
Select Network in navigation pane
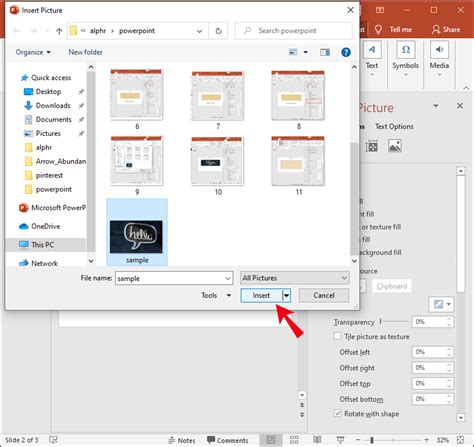[x=38, y=263]
